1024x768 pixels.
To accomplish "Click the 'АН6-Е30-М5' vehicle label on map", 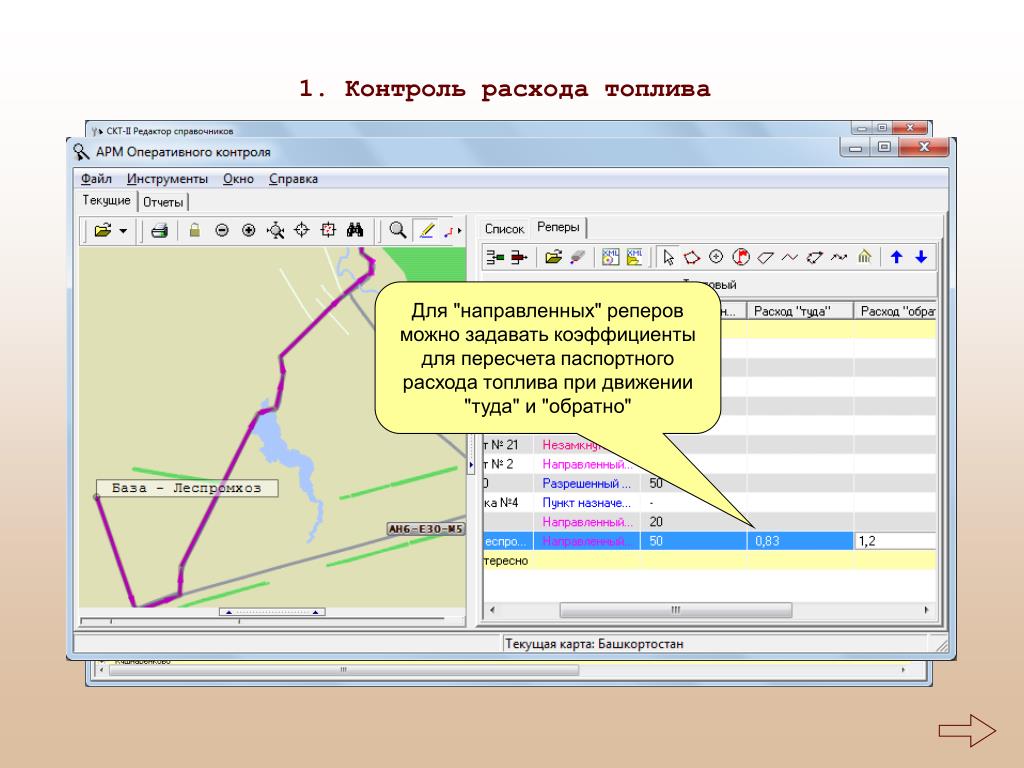I will coord(426,529).
